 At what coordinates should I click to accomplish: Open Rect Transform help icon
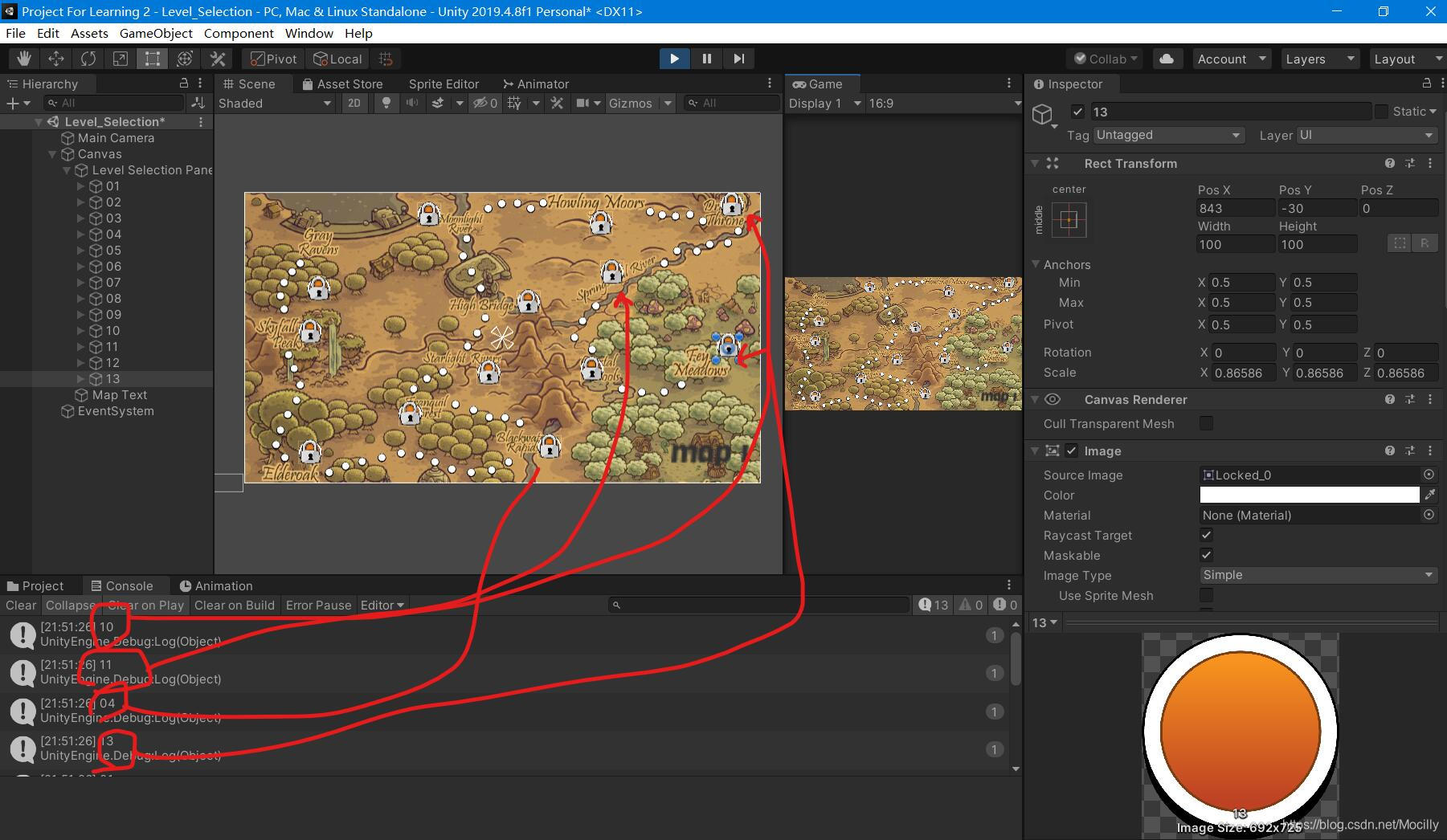[1390, 163]
